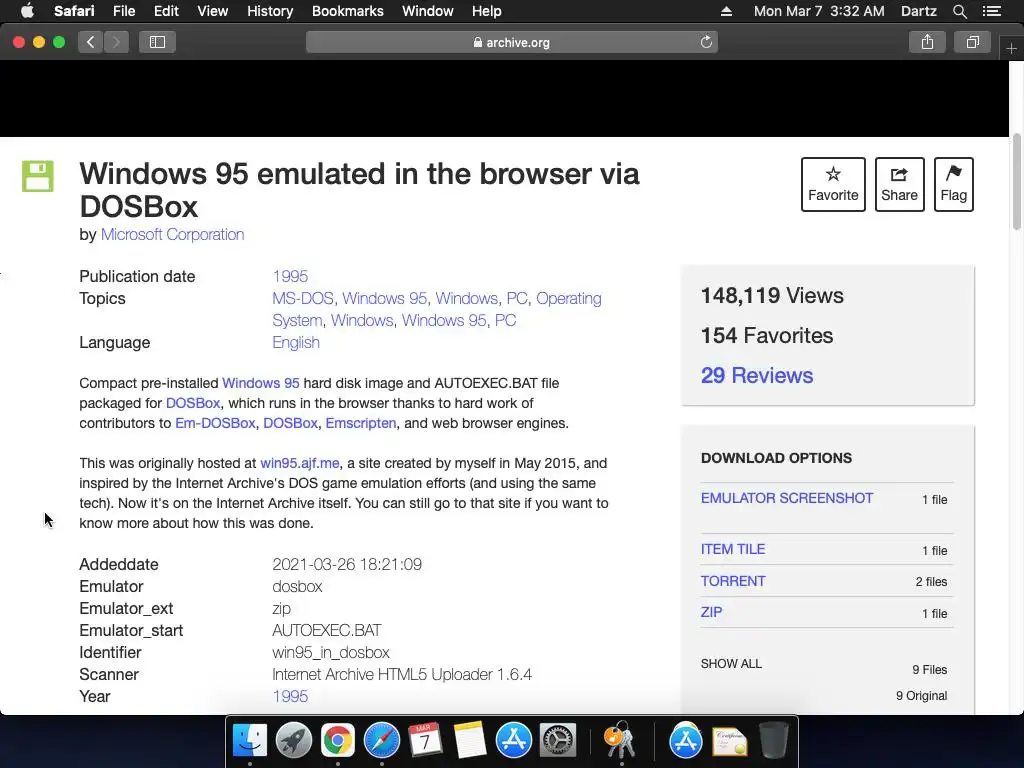The image size is (1024, 768).
Task: Open the History menu
Action: pos(270,11)
